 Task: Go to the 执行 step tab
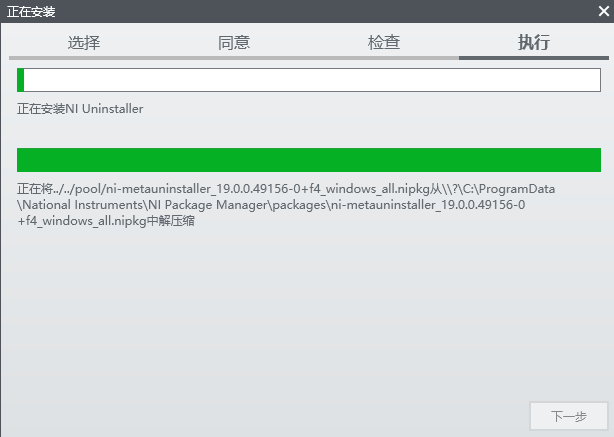(x=534, y=42)
